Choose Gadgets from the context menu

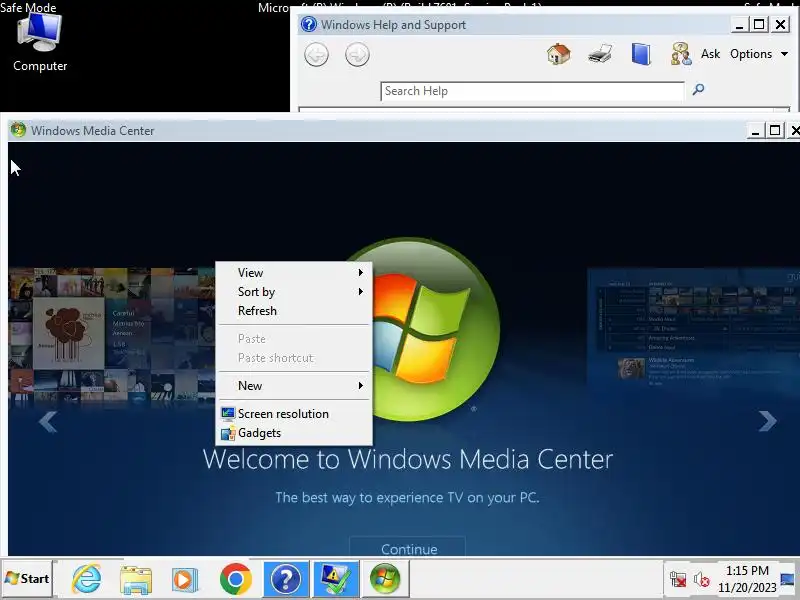(294, 433)
